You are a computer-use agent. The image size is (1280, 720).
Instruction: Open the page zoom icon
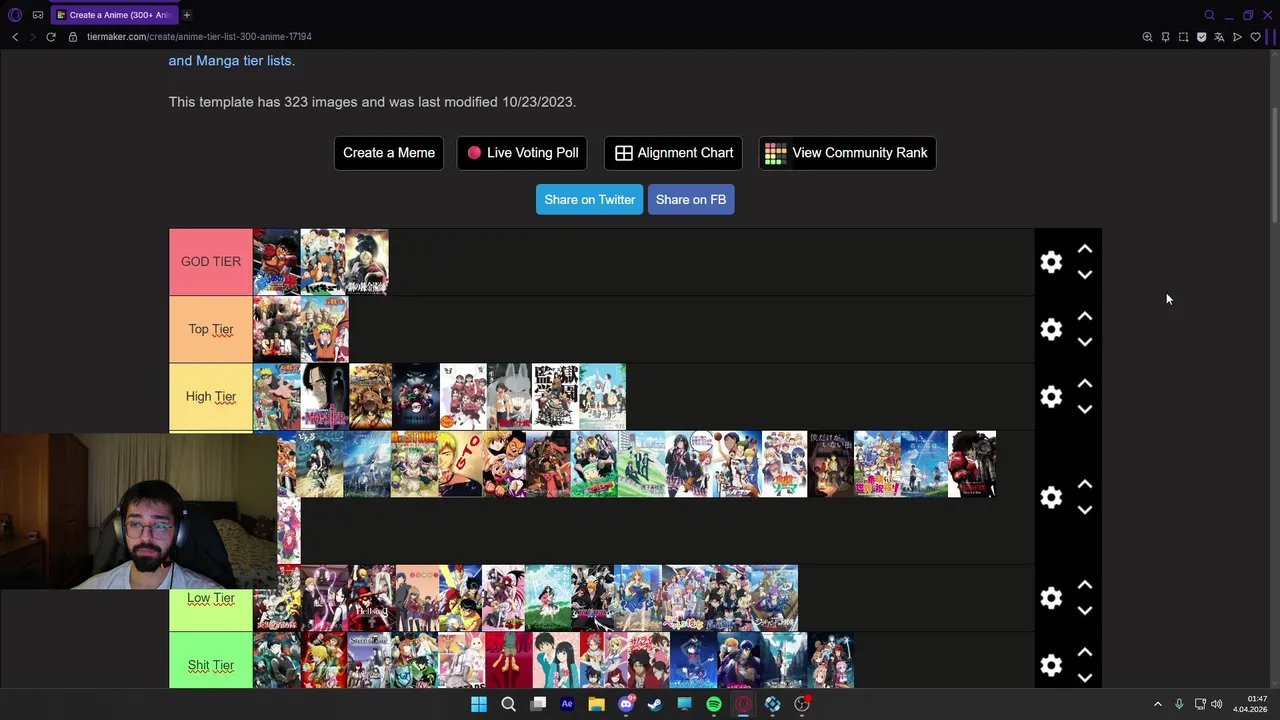(1147, 37)
